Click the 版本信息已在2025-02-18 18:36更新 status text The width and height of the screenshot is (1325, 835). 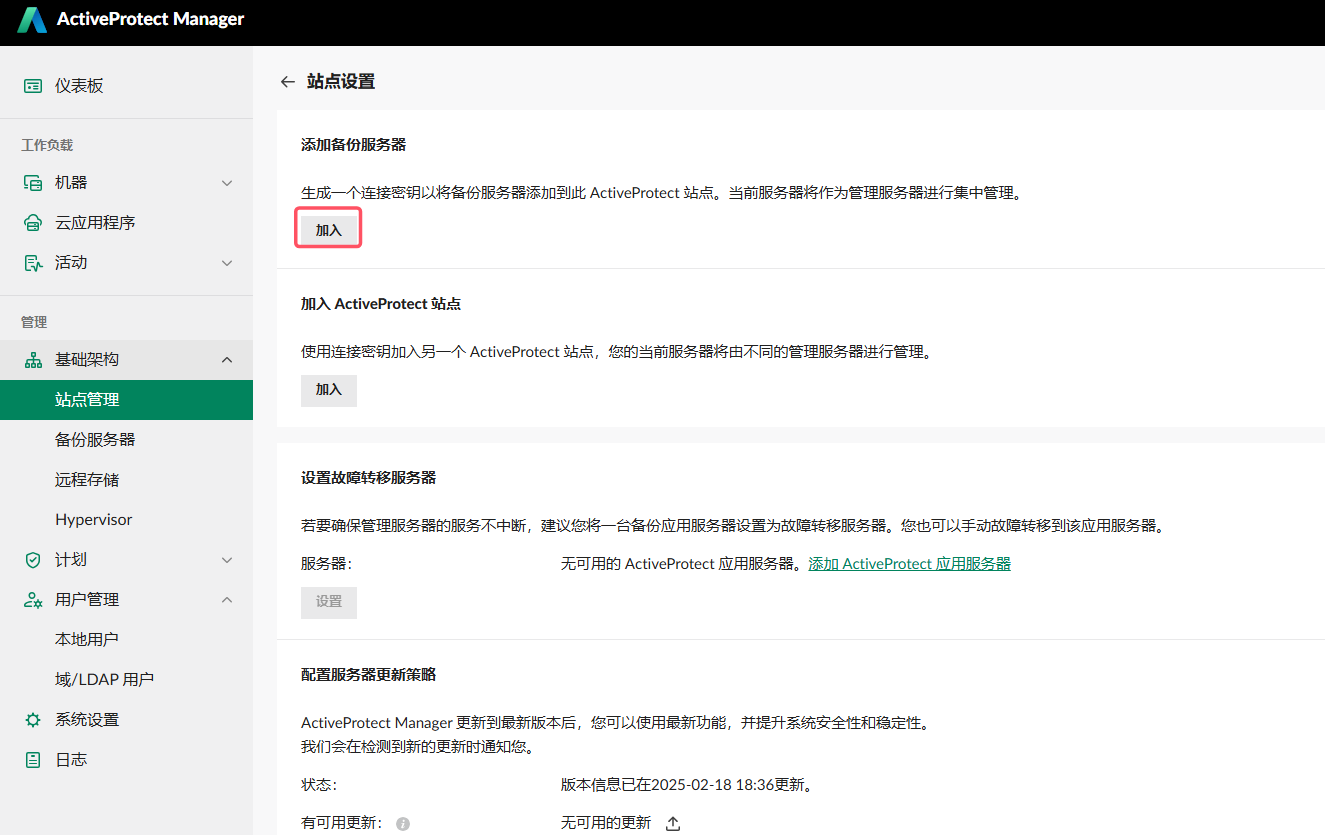click(687, 785)
